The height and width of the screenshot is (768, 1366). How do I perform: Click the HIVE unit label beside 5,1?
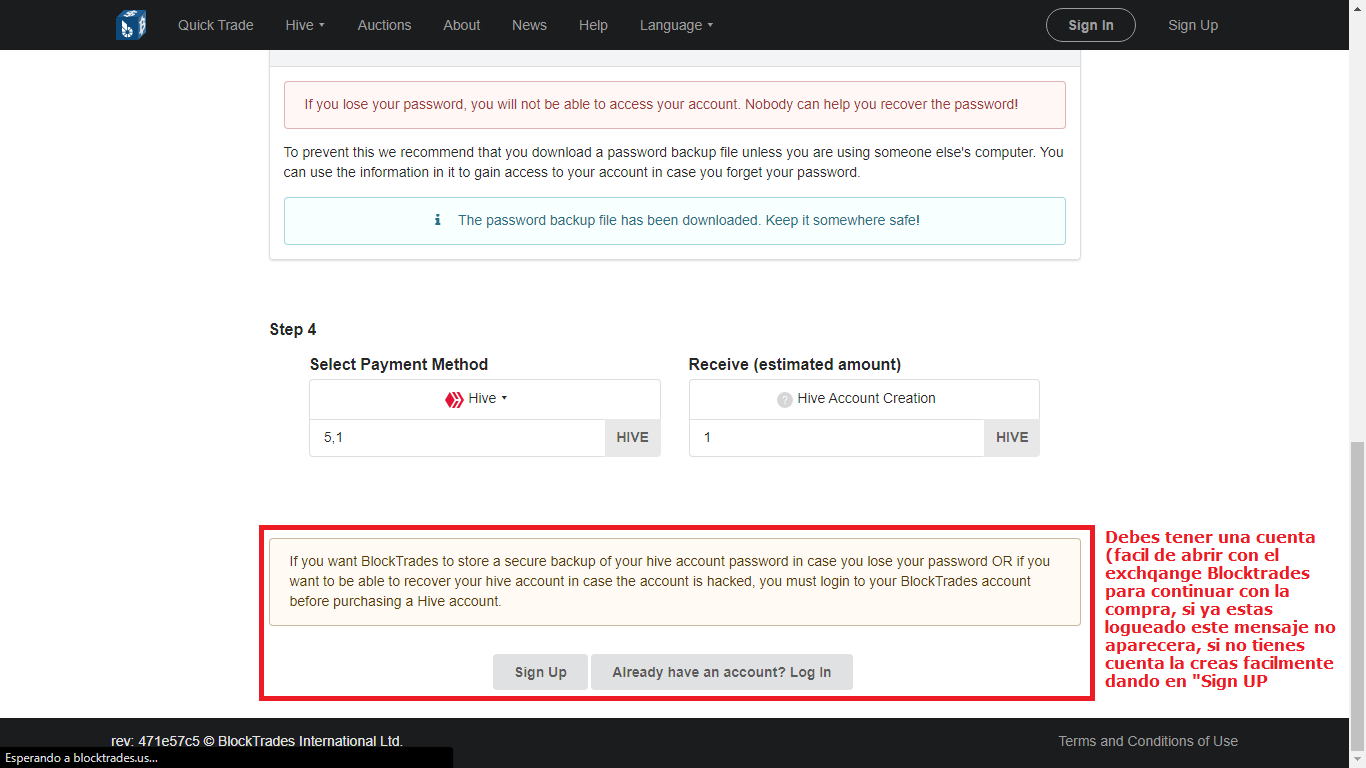633,438
